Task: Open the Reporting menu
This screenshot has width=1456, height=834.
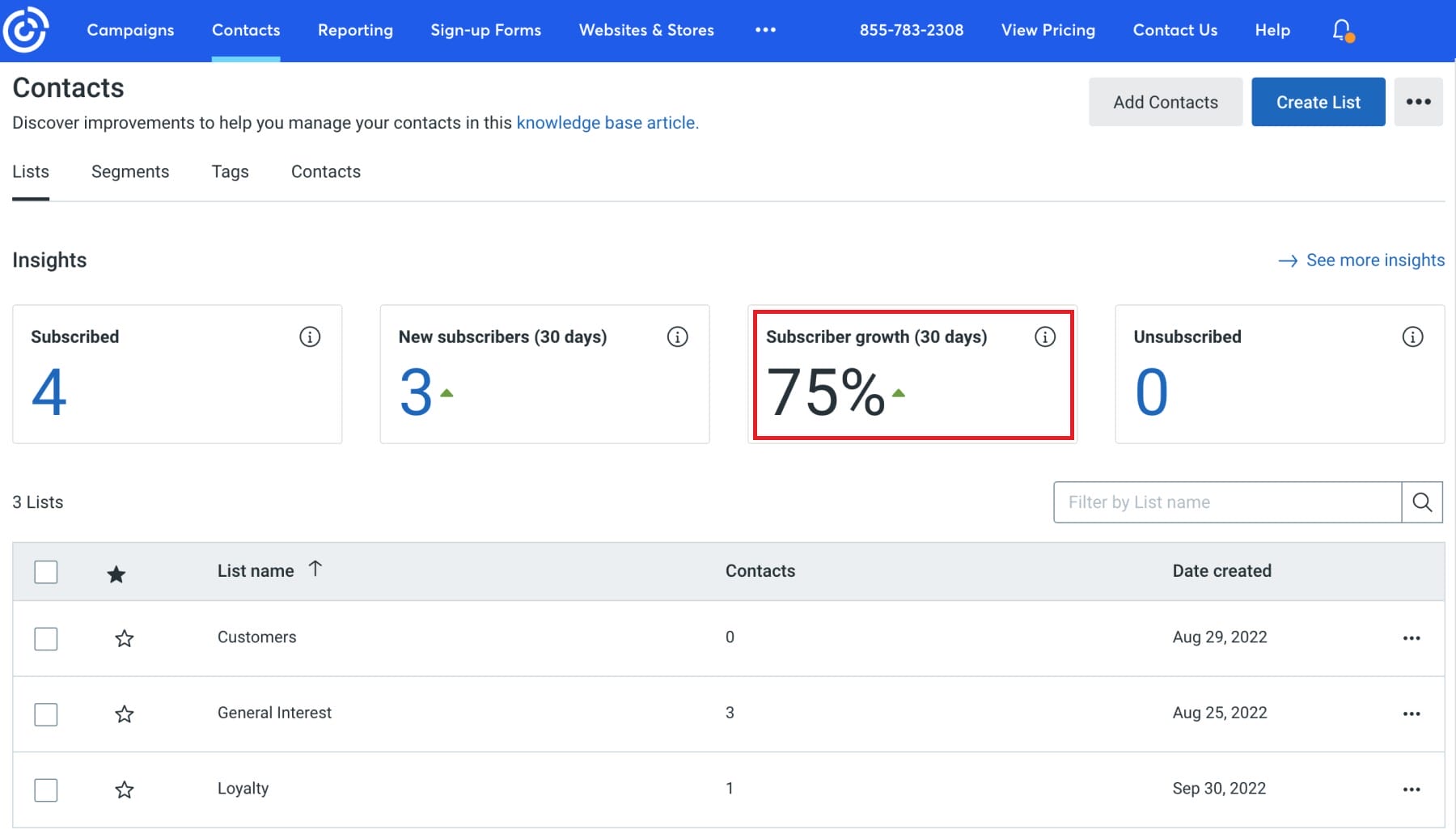Action: (x=355, y=31)
